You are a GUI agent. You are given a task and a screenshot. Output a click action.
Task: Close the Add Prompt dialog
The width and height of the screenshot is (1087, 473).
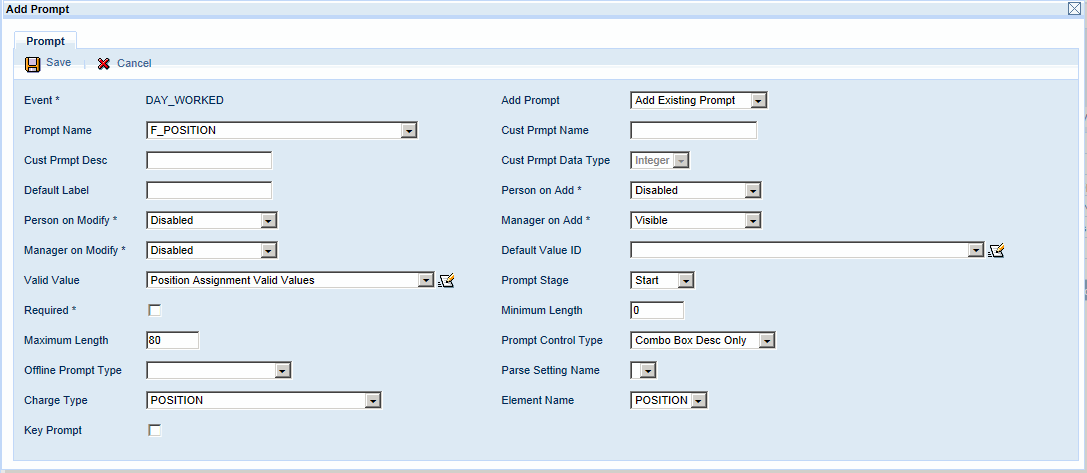1076,8
